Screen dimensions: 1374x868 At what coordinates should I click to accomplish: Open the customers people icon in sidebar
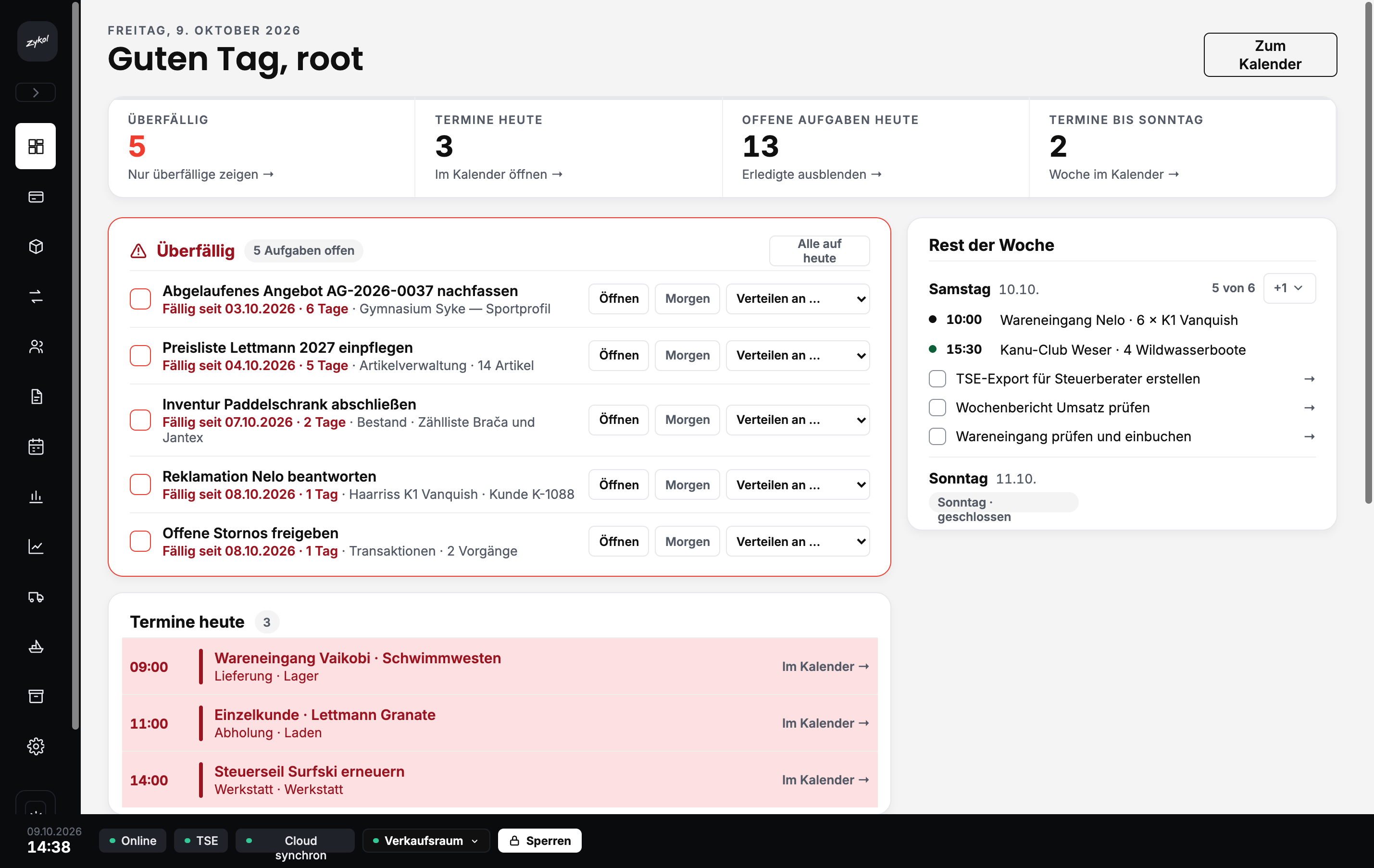pos(36,346)
